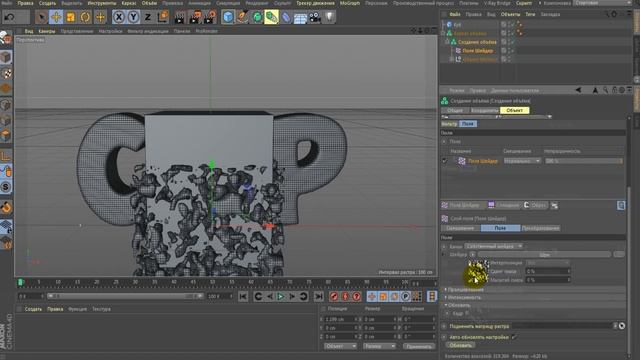Toggle the X axis lock
Viewport: 640px width, 360px height.
click(118, 17)
